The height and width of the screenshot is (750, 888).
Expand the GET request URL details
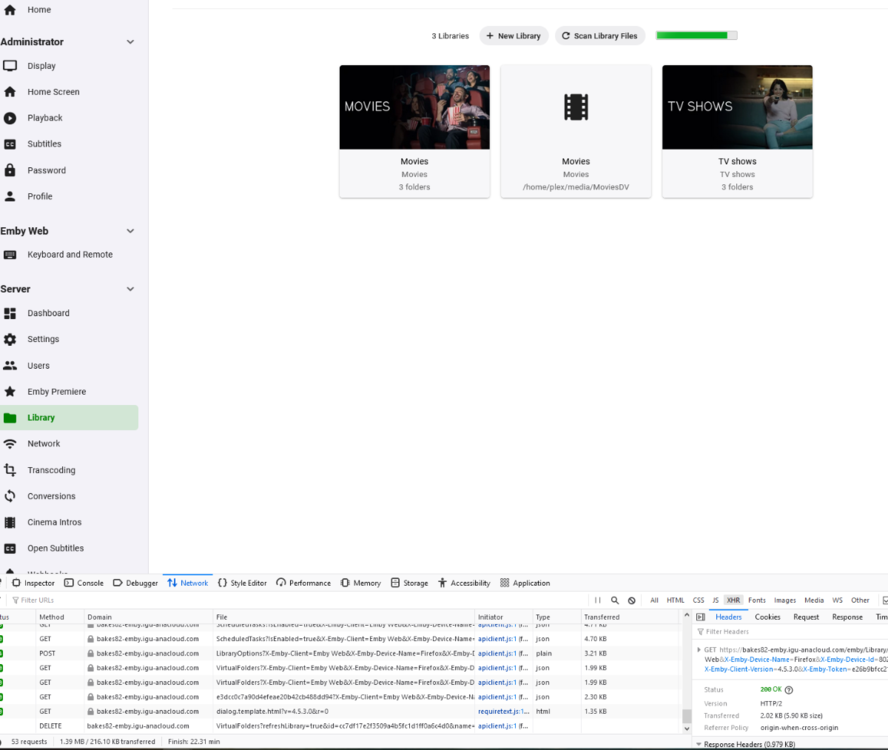click(699, 650)
